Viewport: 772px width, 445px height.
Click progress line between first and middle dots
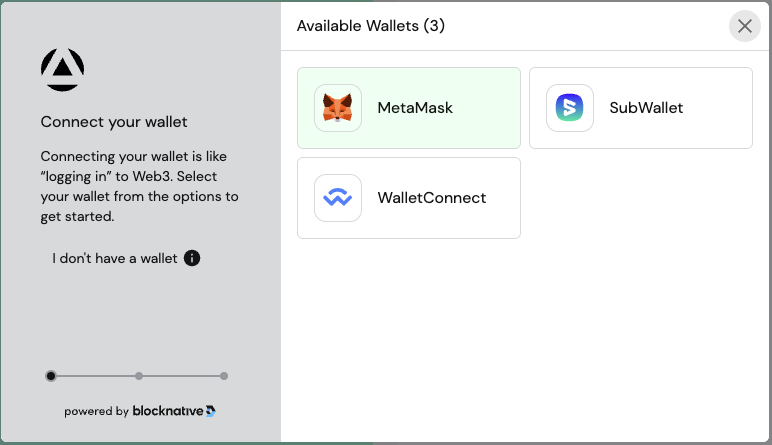[x=95, y=376]
